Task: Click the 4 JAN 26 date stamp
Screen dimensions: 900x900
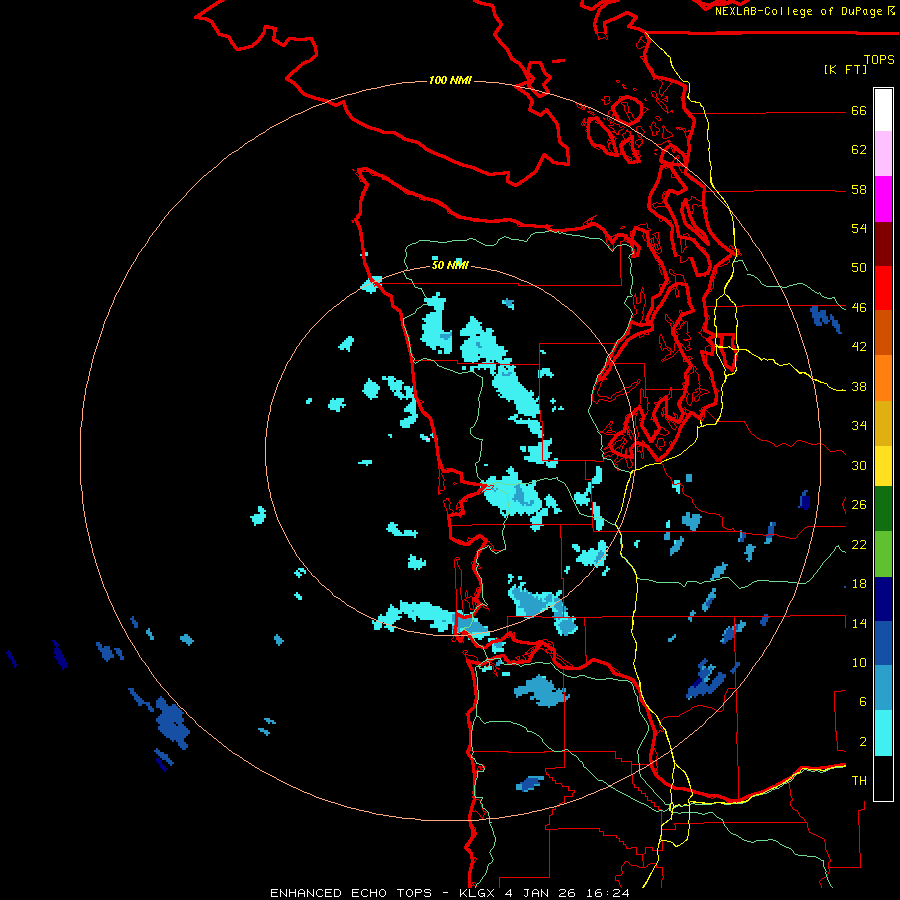Action: pyautogui.click(x=542, y=893)
